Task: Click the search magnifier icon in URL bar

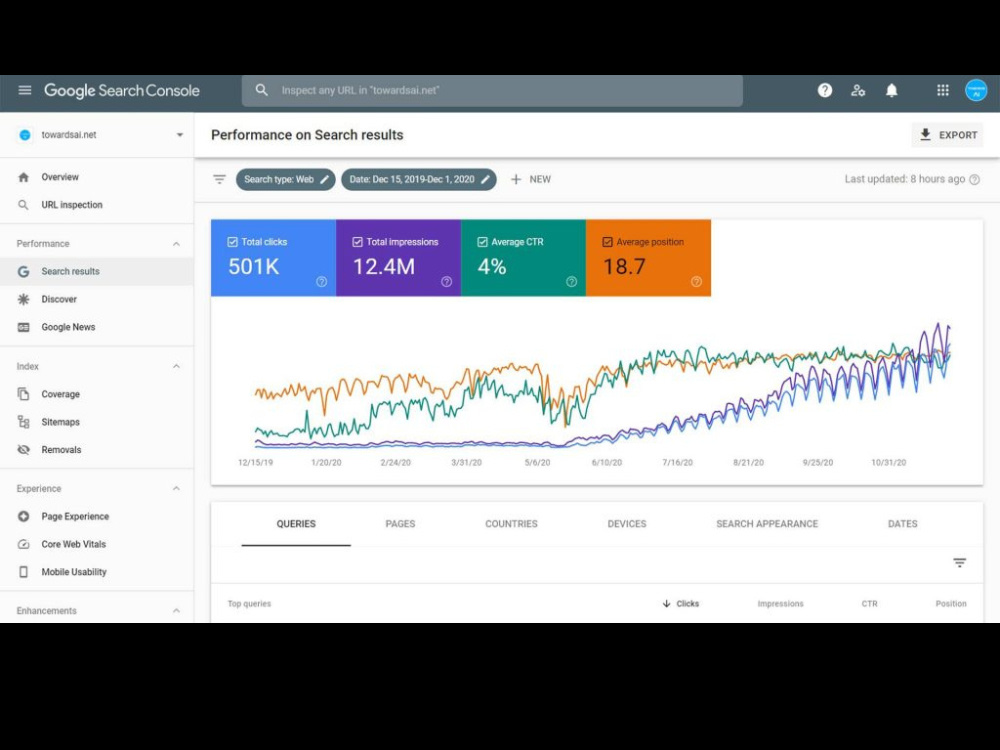Action: (261, 90)
